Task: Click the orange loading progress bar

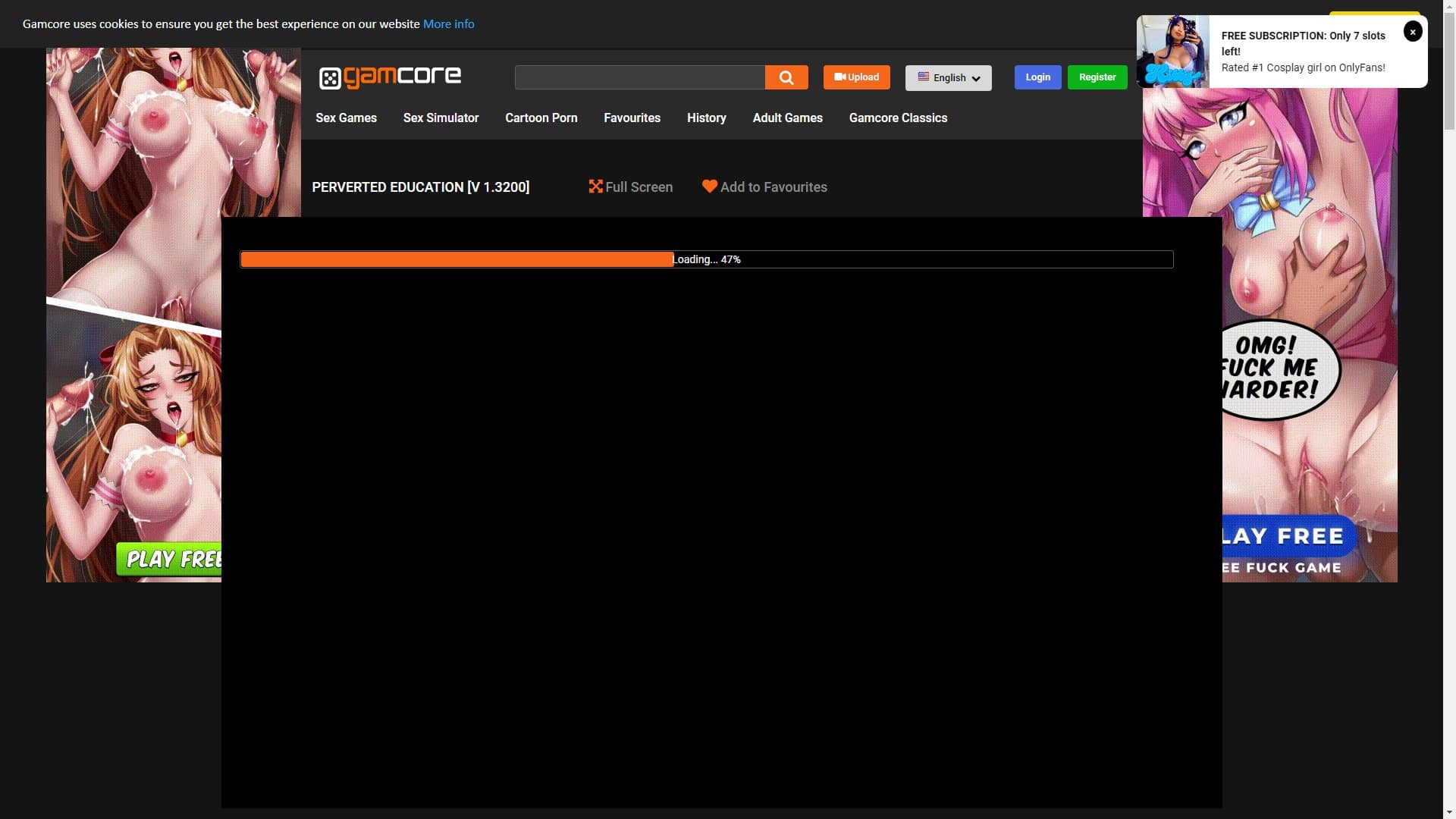Action: 457,259
